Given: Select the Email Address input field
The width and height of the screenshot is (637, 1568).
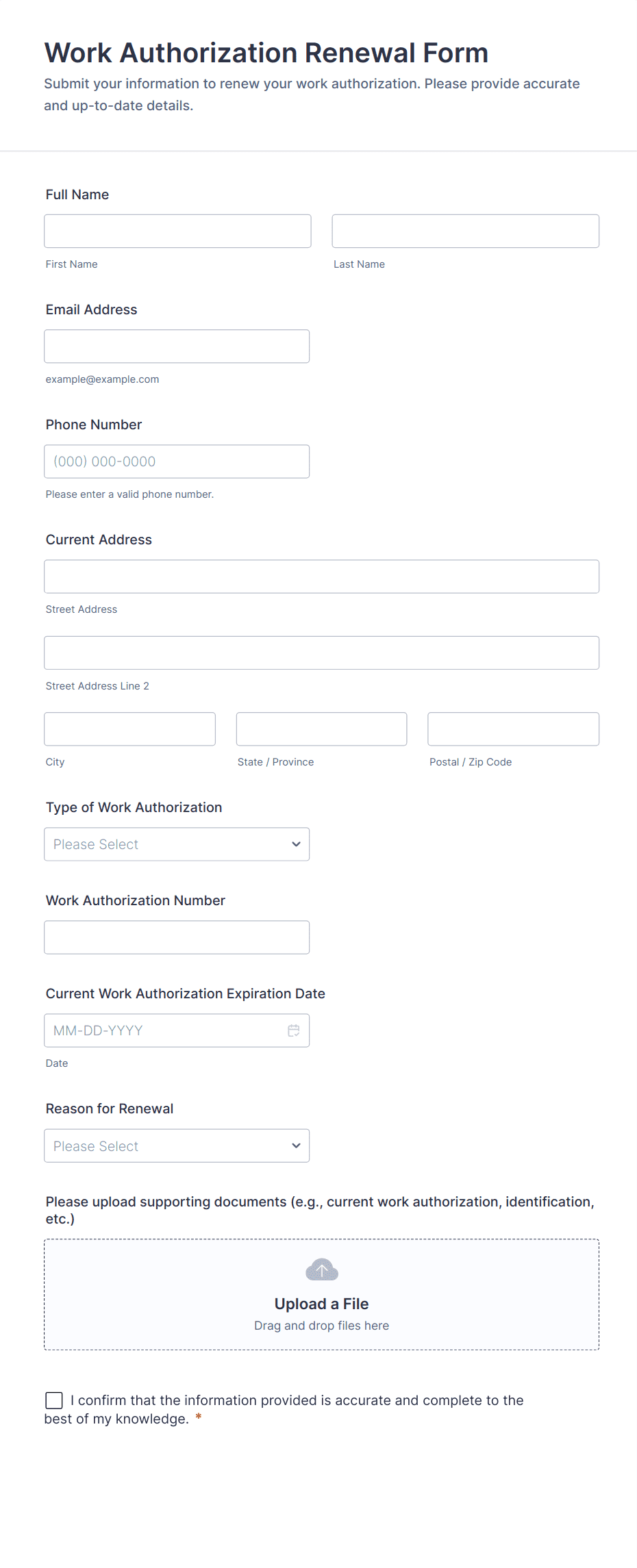Looking at the screenshot, I should pyautogui.click(x=177, y=346).
